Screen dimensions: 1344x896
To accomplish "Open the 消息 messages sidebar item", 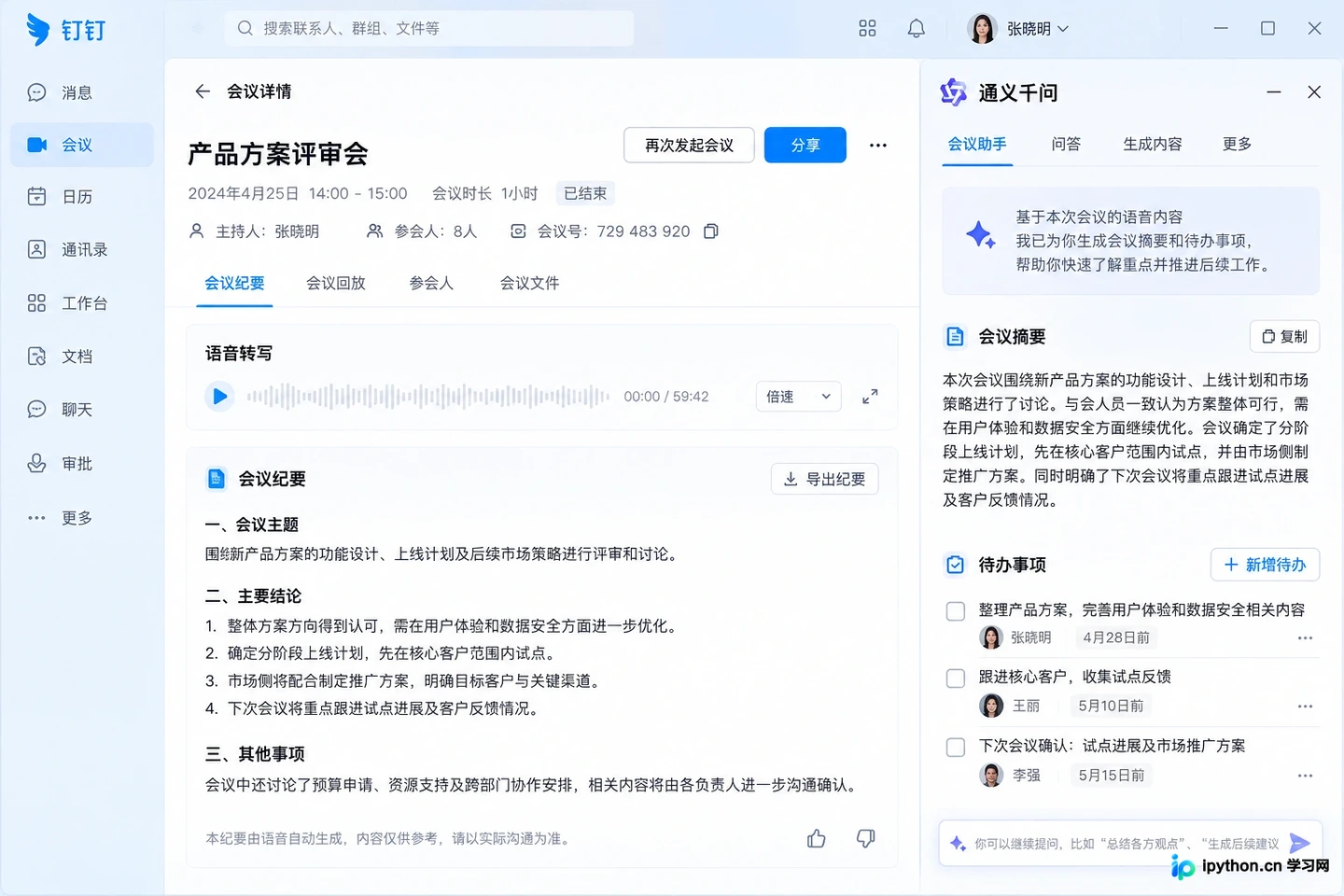I will click(x=81, y=92).
